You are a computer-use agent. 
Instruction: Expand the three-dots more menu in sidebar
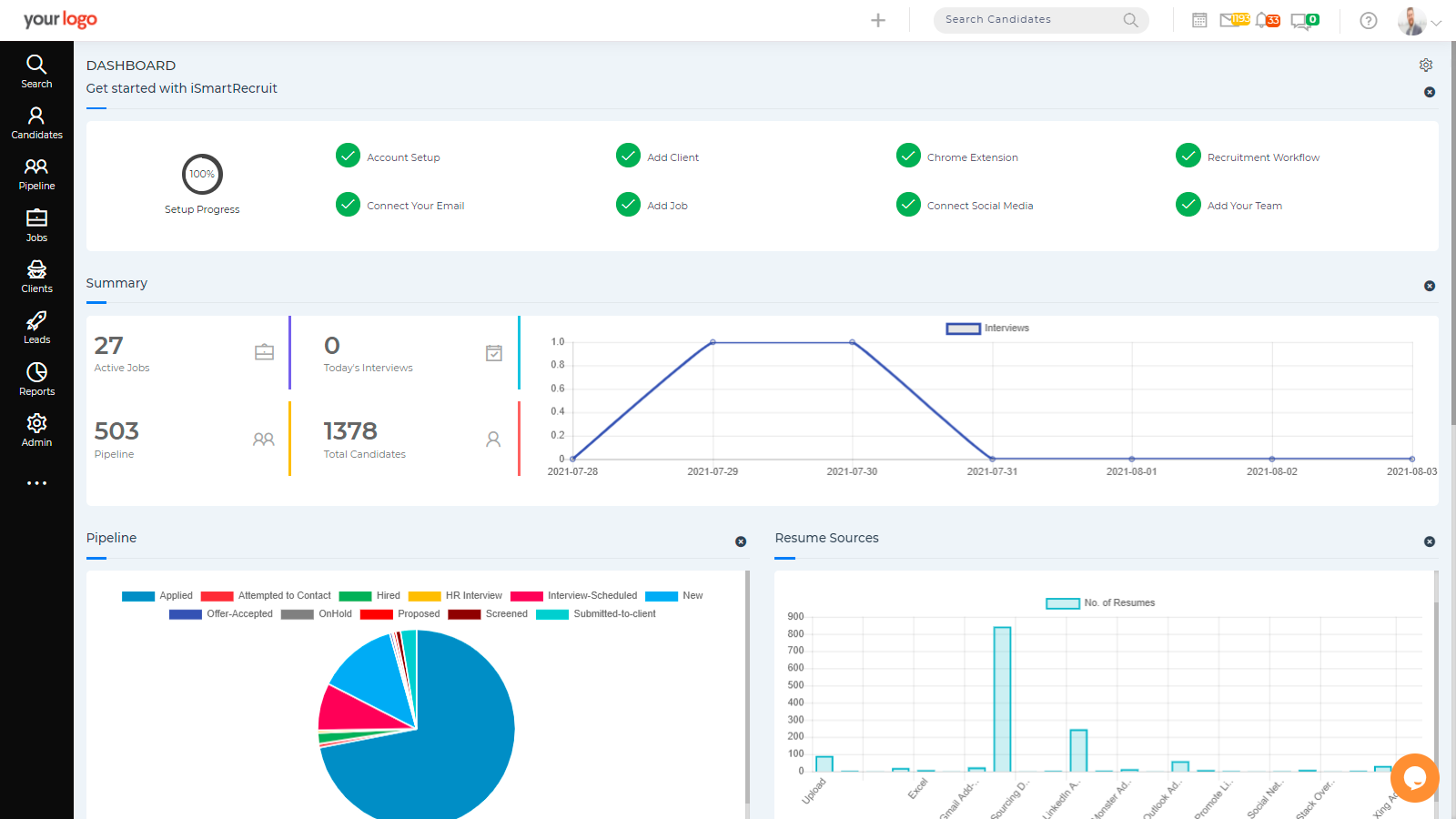tap(36, 483)
